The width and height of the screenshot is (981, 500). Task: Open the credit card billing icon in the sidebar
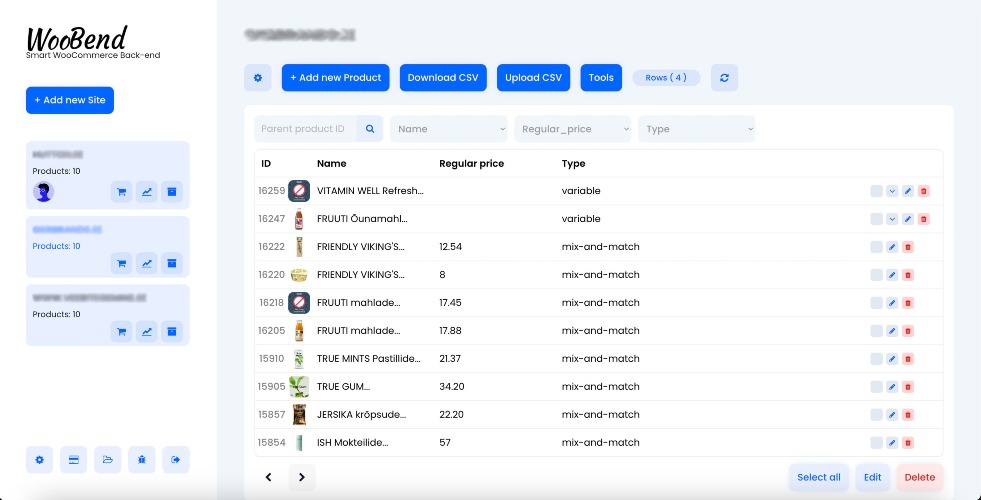[x=73, y=460]
